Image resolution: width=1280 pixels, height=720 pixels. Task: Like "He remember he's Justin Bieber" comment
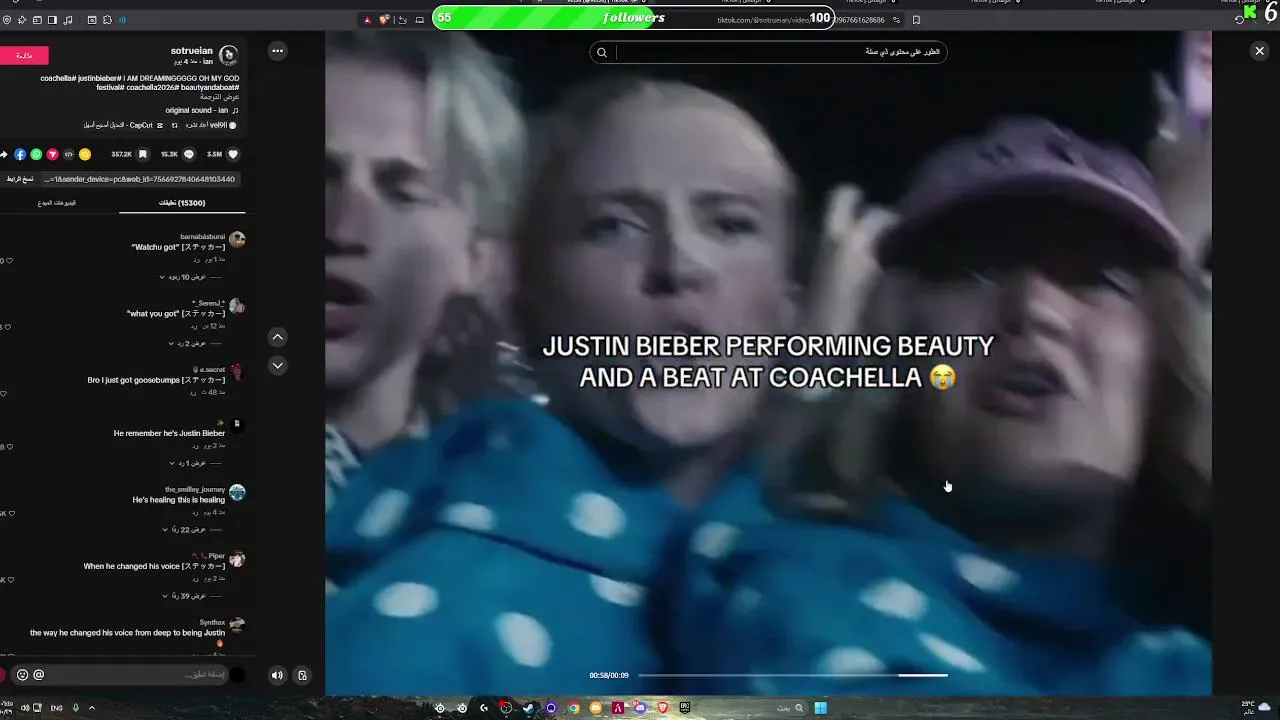9,446
